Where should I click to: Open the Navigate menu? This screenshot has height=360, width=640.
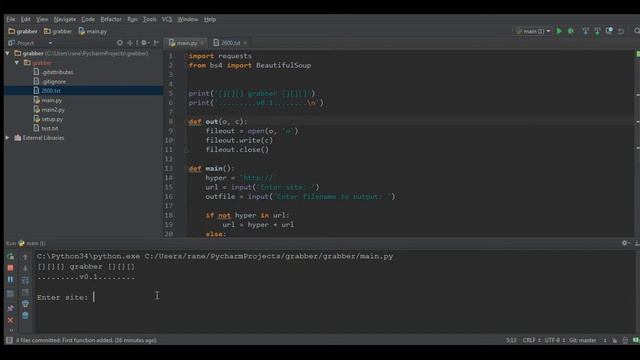pyautogui.click(x=65, y=19)
